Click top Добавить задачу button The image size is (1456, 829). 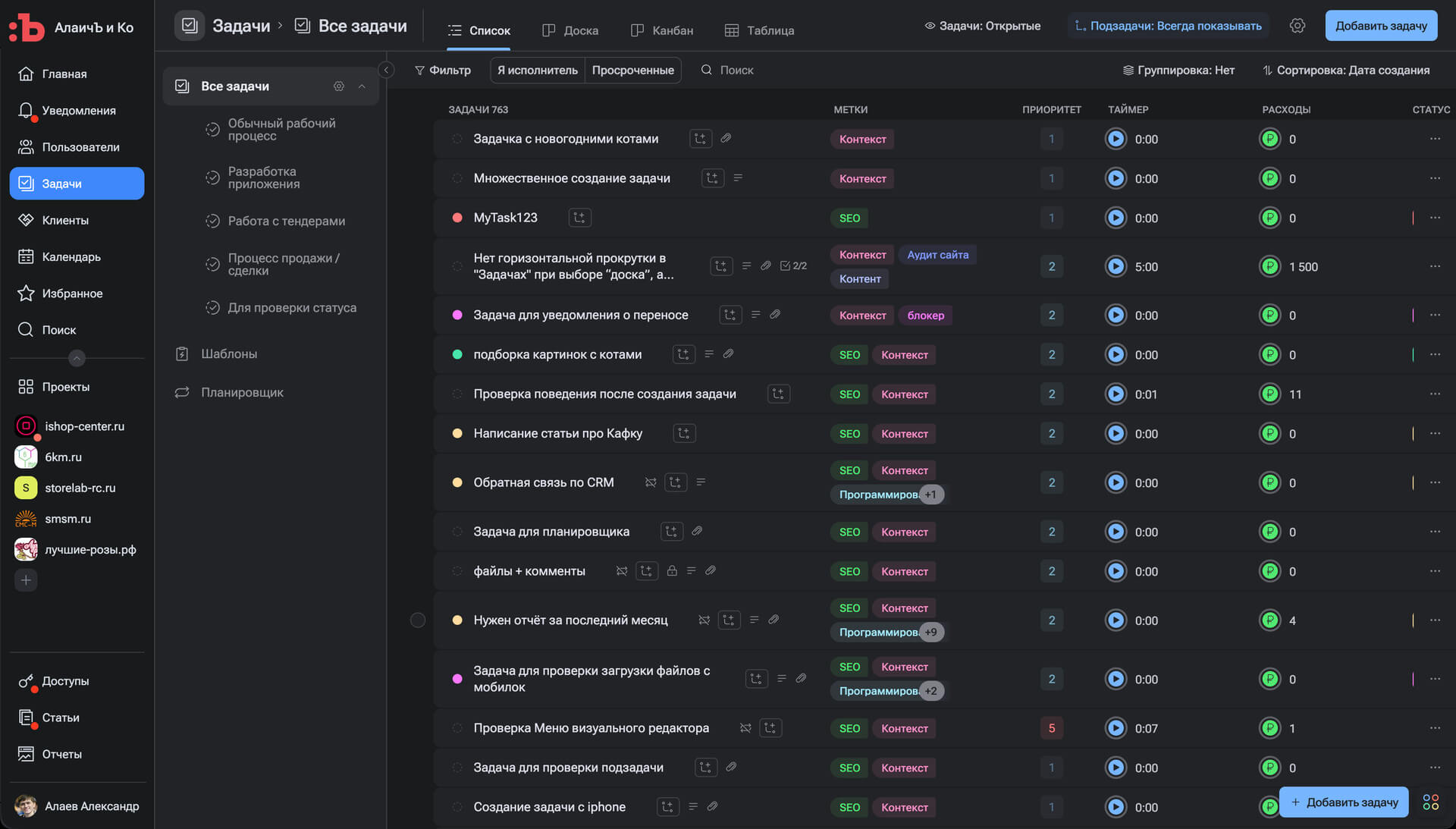click(1380, 26)
